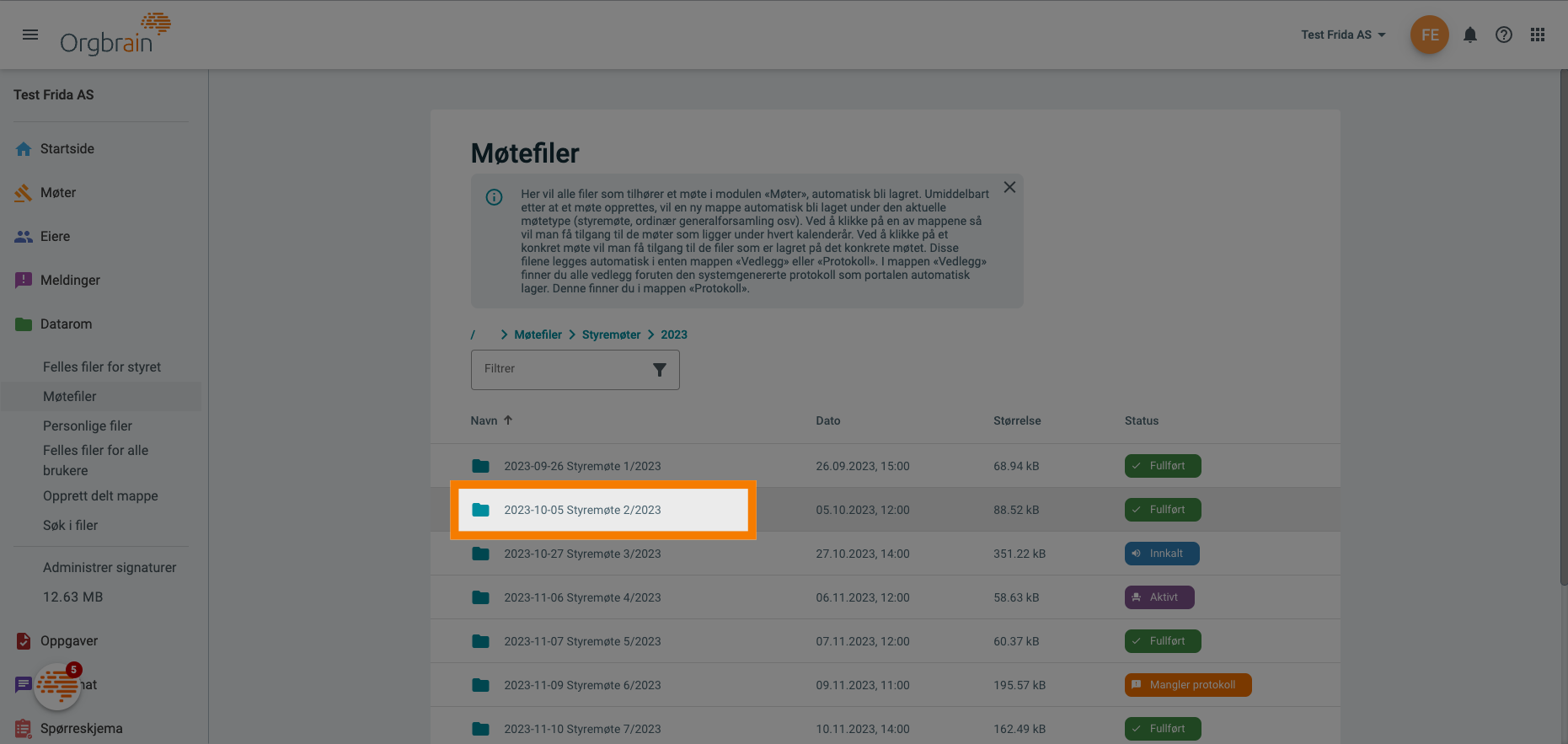Go to Møtefiler breadcrumb

pyautogui.click(x=538, y=335)
